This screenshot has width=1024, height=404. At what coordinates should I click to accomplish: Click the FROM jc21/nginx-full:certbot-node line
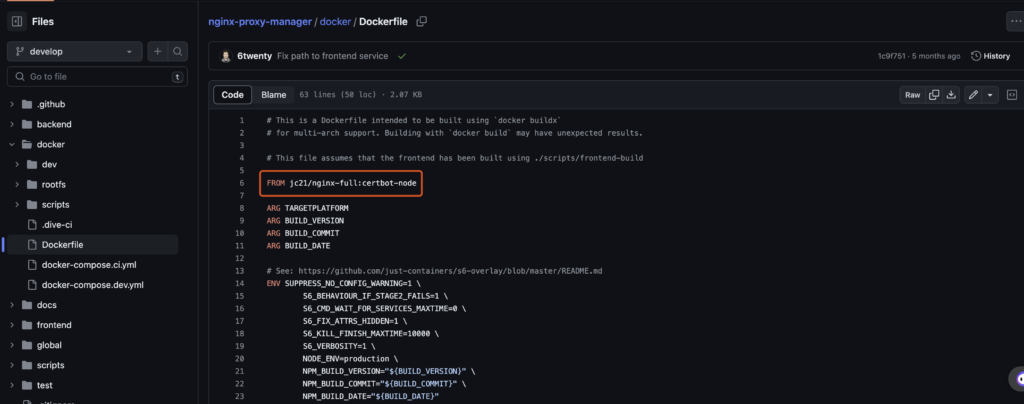click(342, 183)
